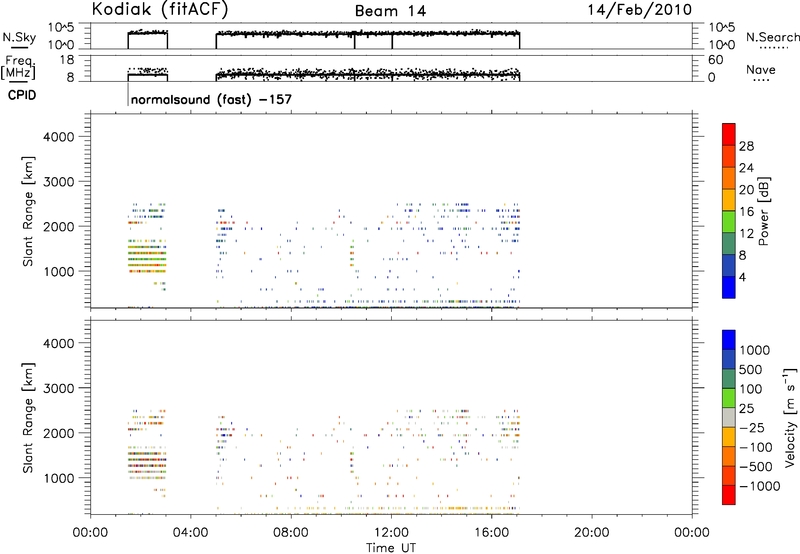Click the 'Kodiak (fitACF)' title text
The image size is (800, 554).
160,10
